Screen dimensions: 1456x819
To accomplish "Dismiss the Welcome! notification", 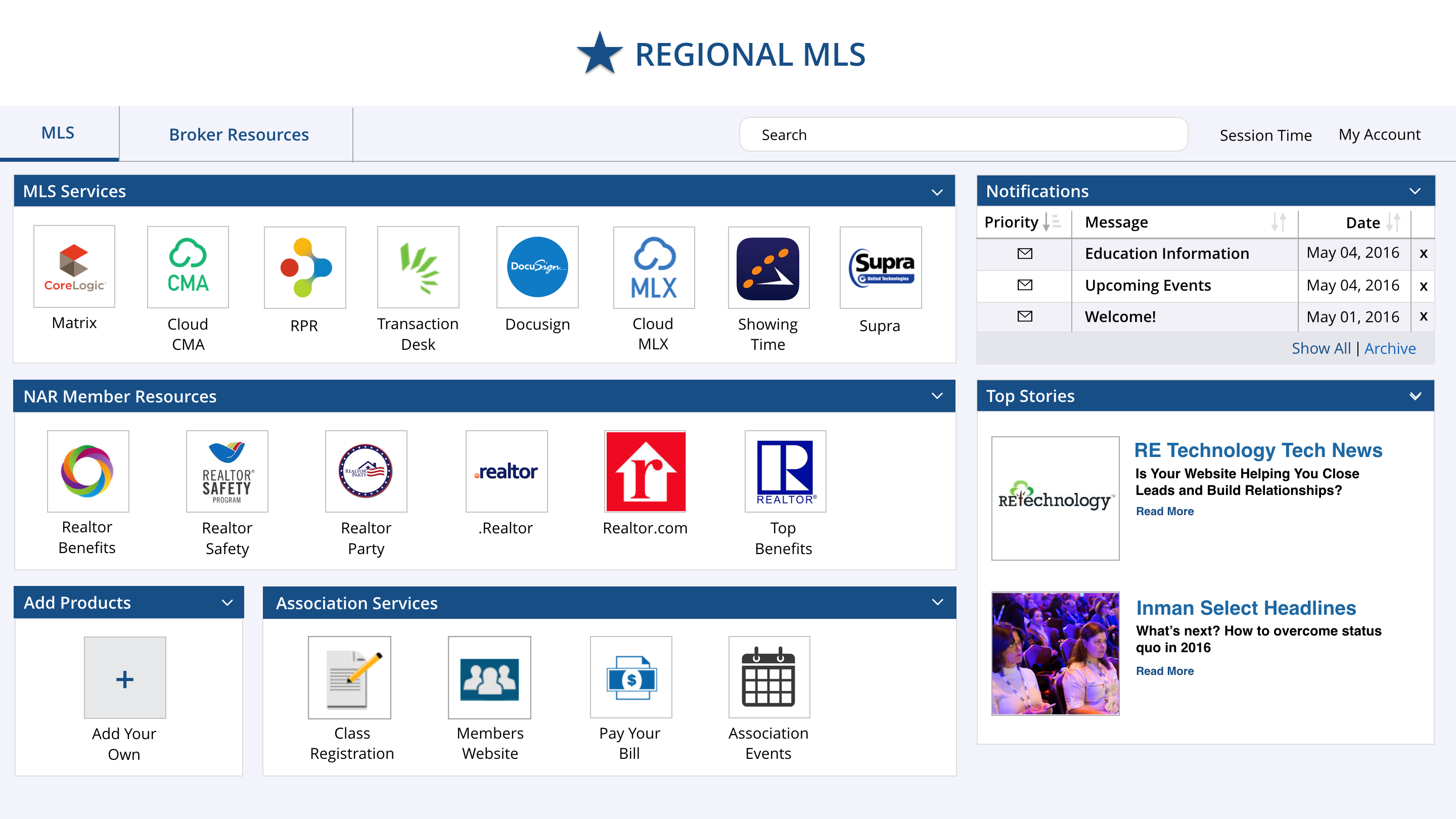I will [x=1423, y=316].
